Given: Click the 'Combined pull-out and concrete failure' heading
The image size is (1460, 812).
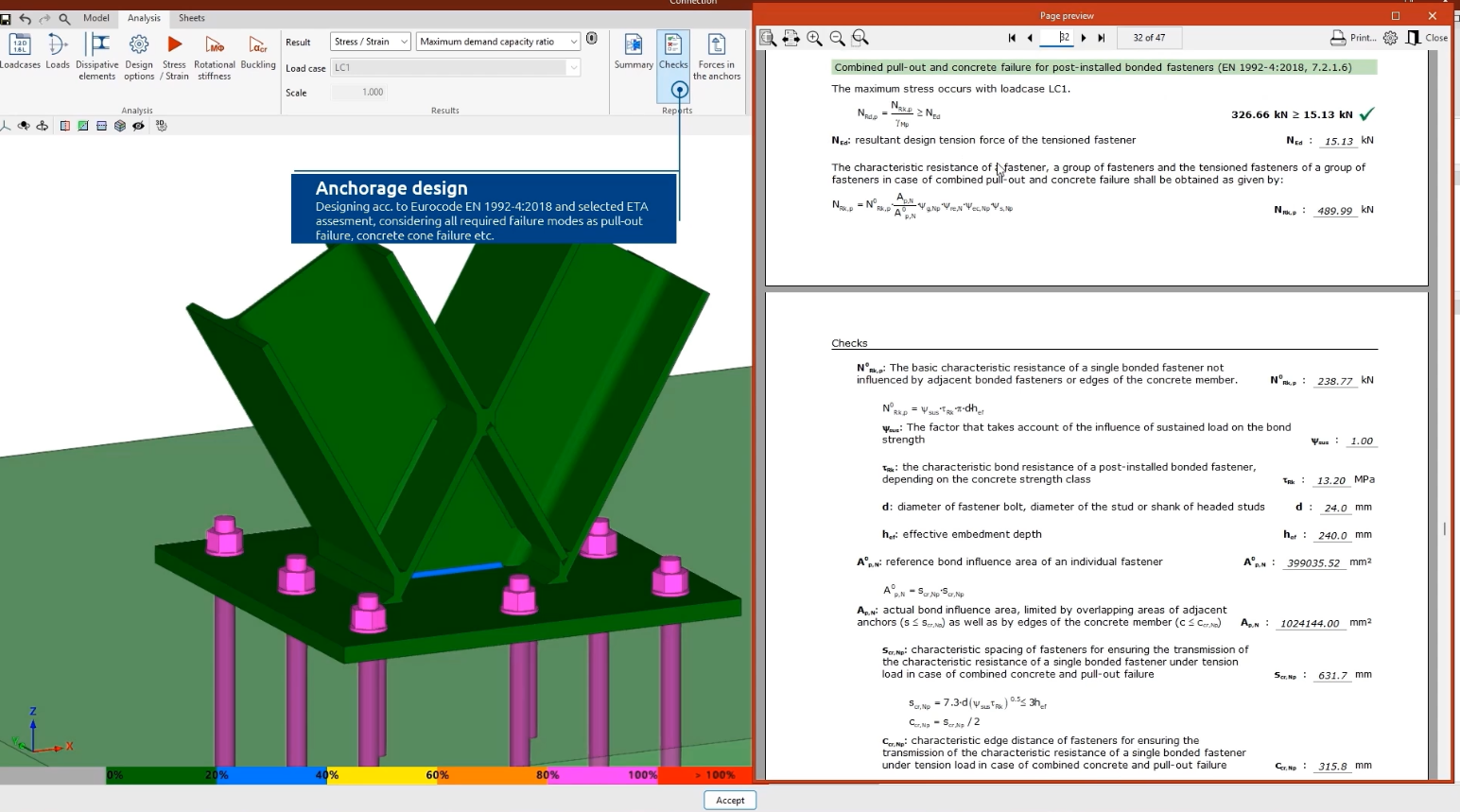Looking at the screenshot, I should tap(1104, 67).
